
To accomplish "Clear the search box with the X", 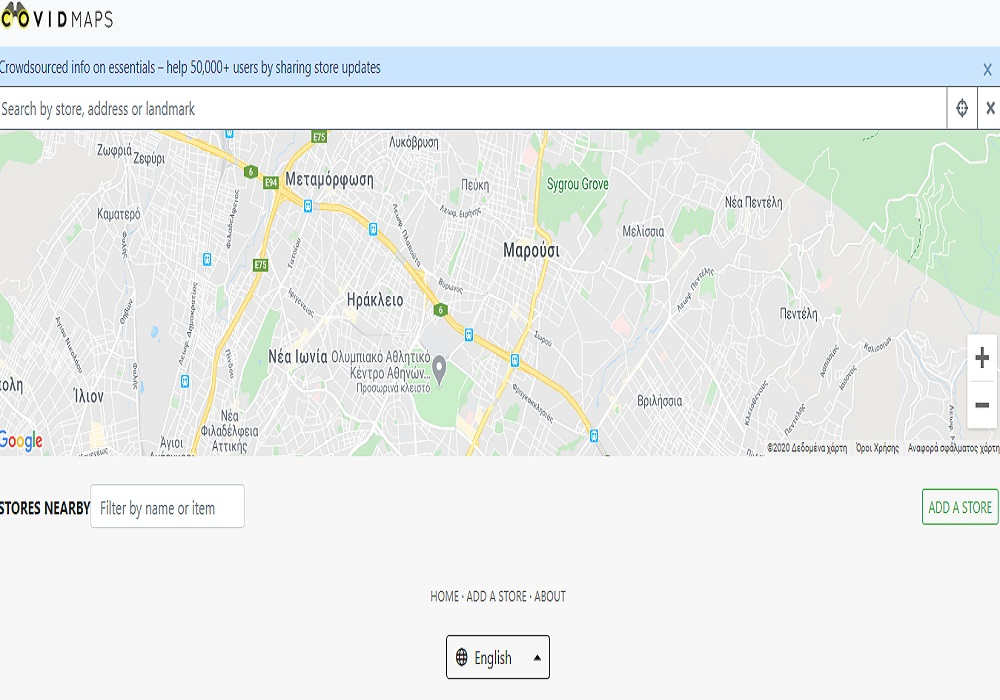I will pos(990,108).
